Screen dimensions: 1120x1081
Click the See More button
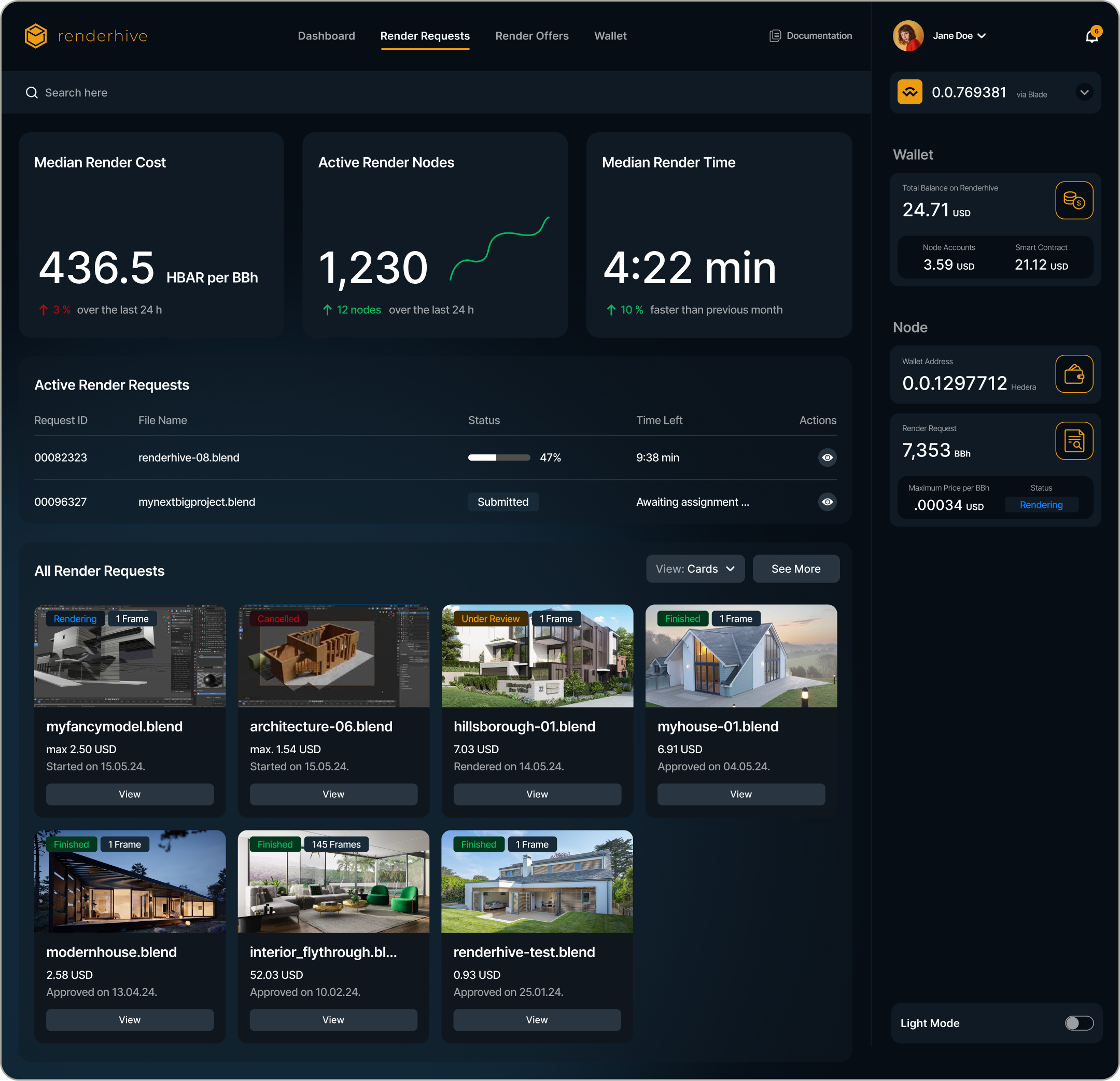pos(796,569)
